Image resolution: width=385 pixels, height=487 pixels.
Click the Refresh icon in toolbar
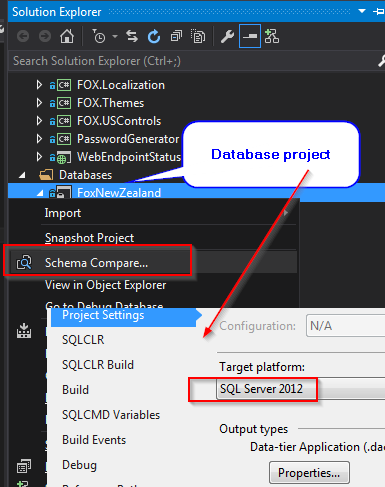click(x=154, y=36)
